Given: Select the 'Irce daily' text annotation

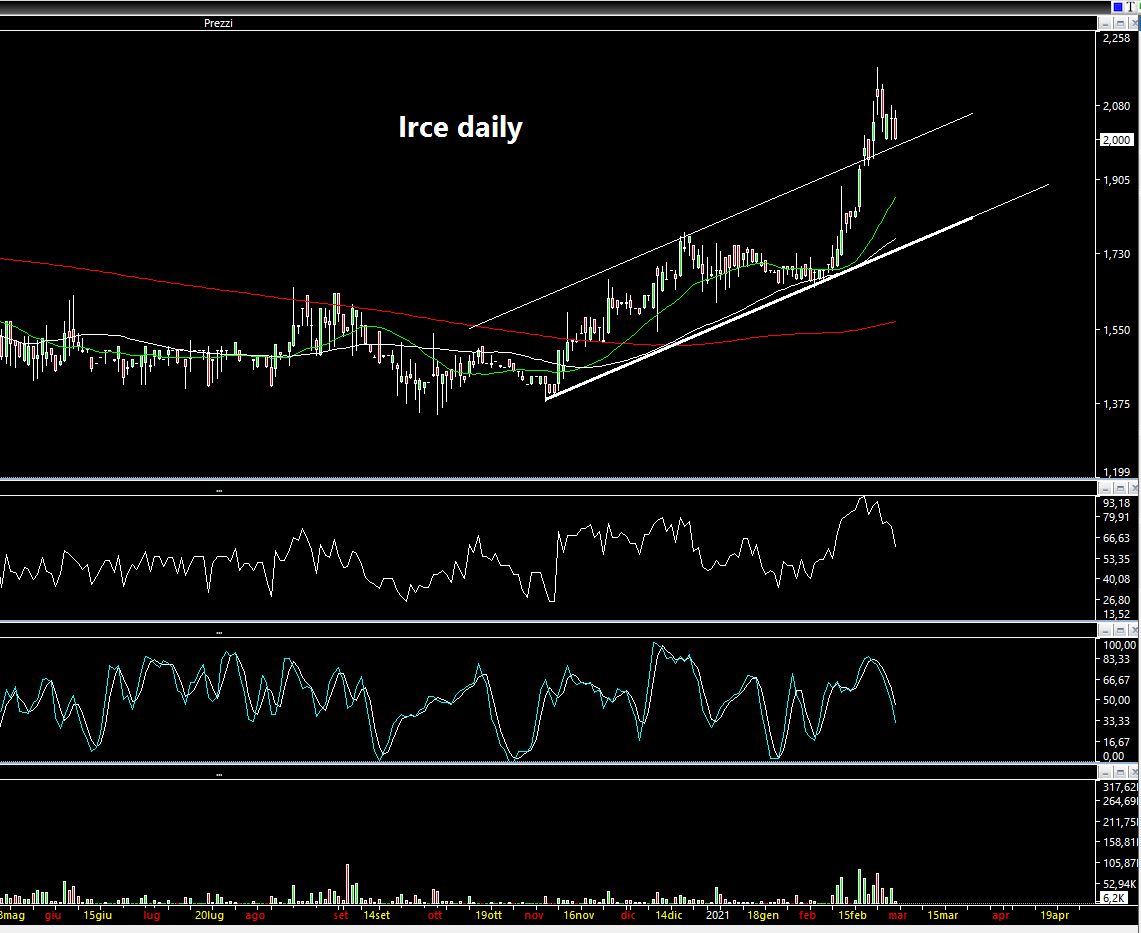Looking at the screenshot, I should 460,127.
